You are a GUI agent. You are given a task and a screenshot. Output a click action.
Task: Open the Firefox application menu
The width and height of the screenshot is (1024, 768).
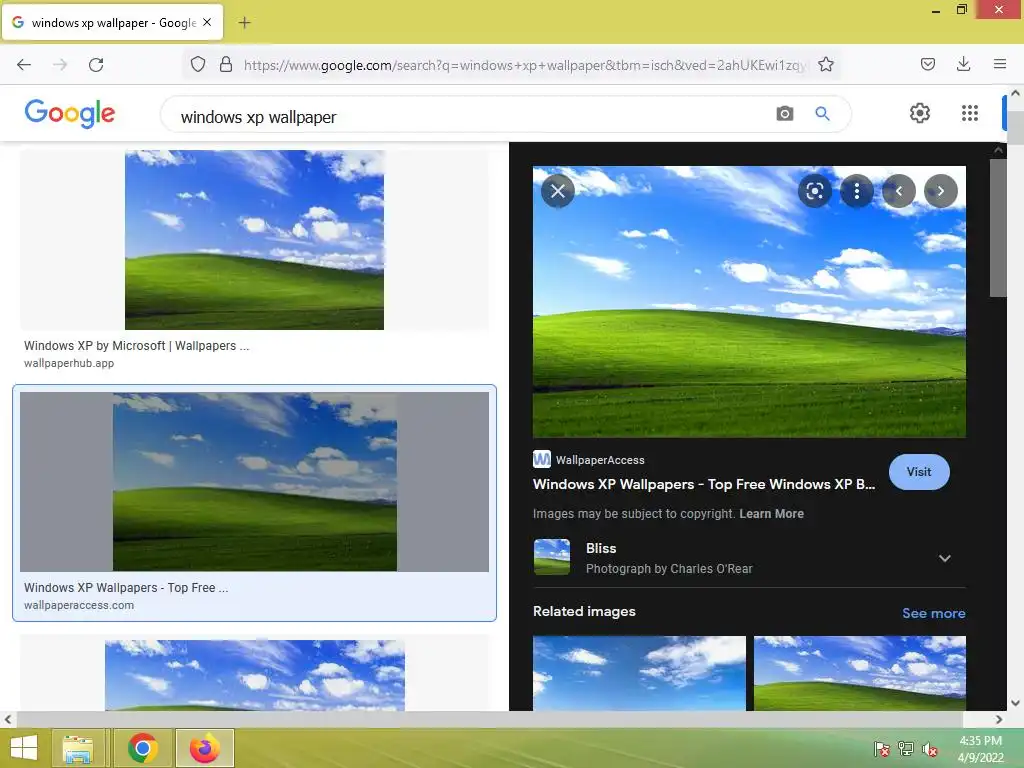999,64
